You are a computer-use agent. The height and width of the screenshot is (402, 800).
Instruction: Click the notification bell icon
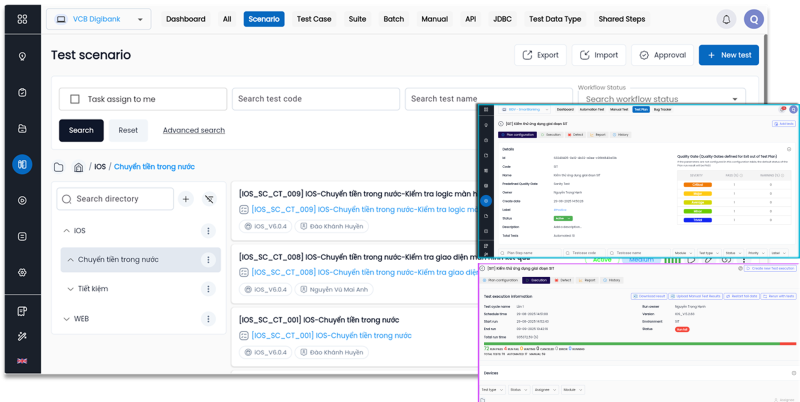pyautogui.click(x=725, y=19)
